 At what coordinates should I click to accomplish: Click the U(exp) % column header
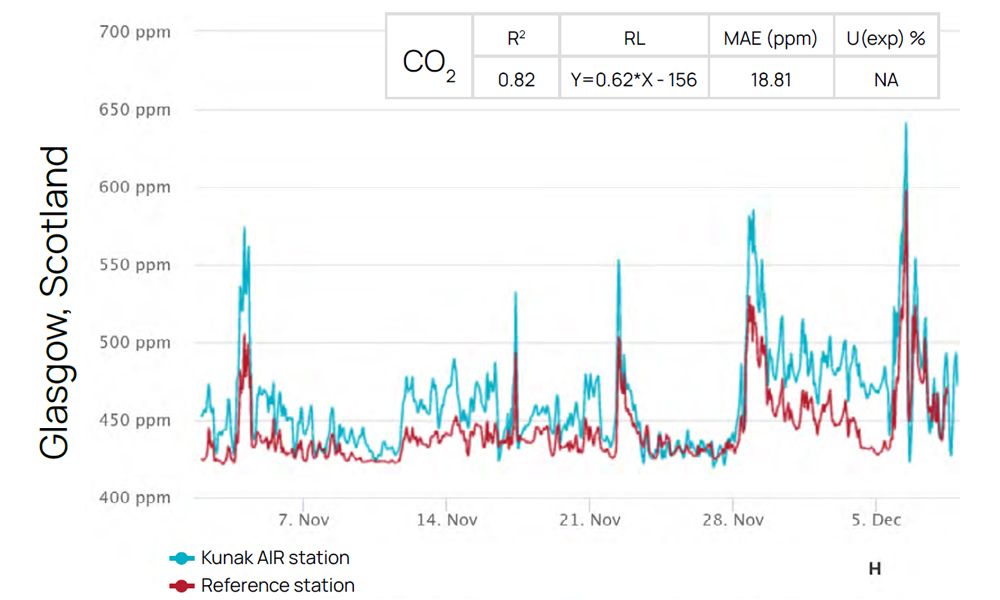(x=885, y=39)
